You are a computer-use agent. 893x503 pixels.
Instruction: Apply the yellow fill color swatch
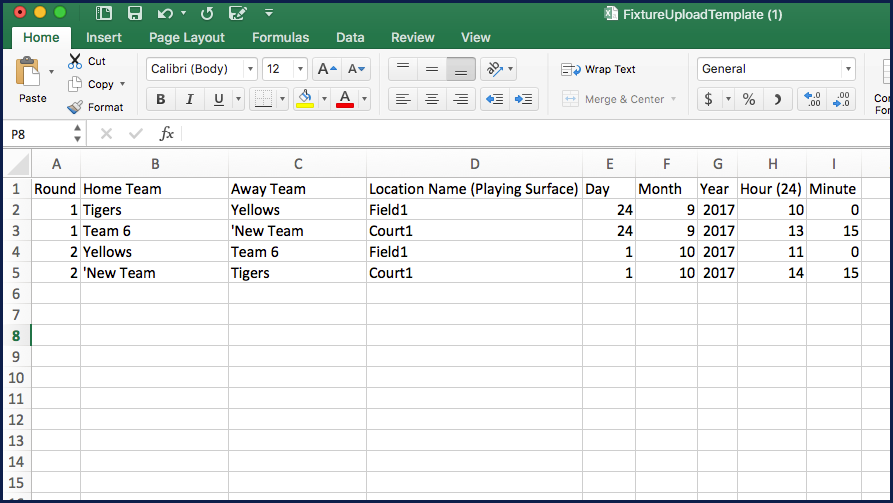click(304, 99)
